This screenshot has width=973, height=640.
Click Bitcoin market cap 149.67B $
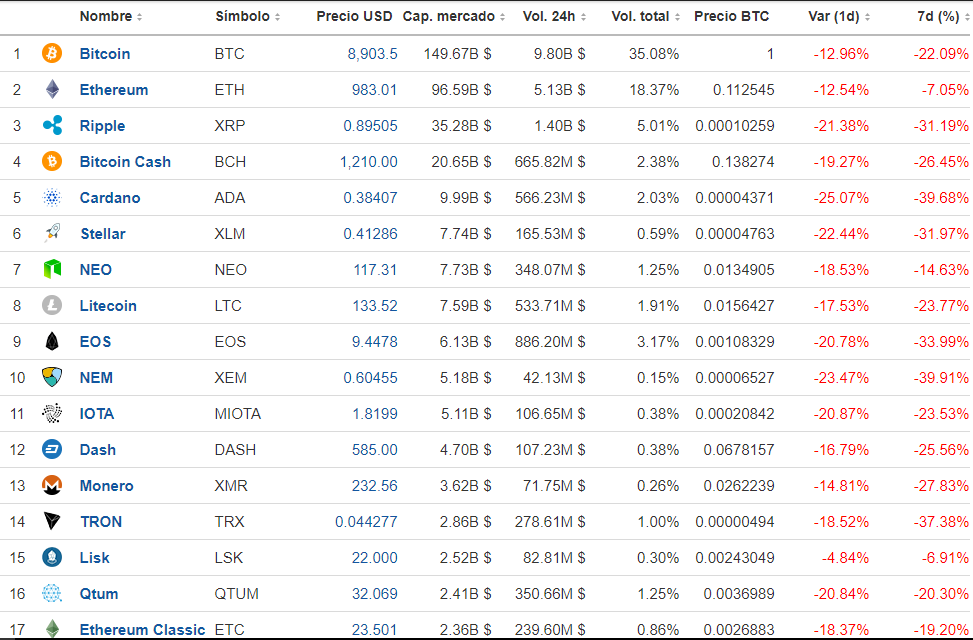(x=457, y=54)
